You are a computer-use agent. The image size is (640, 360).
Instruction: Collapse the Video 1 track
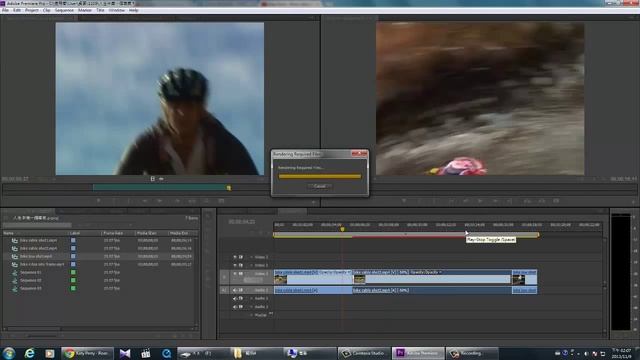point(251,273)
